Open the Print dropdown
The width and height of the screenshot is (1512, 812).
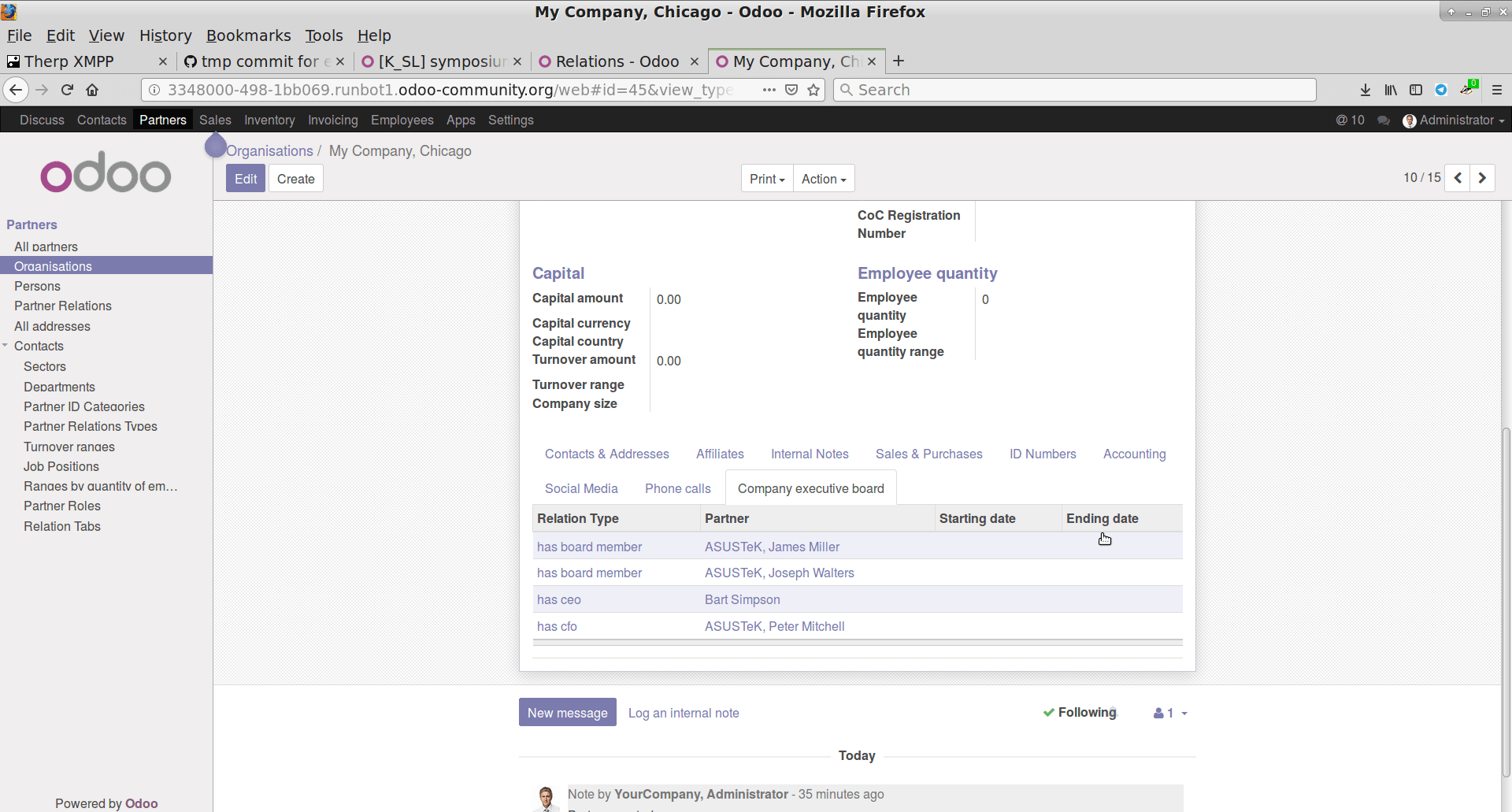[767, 179]
